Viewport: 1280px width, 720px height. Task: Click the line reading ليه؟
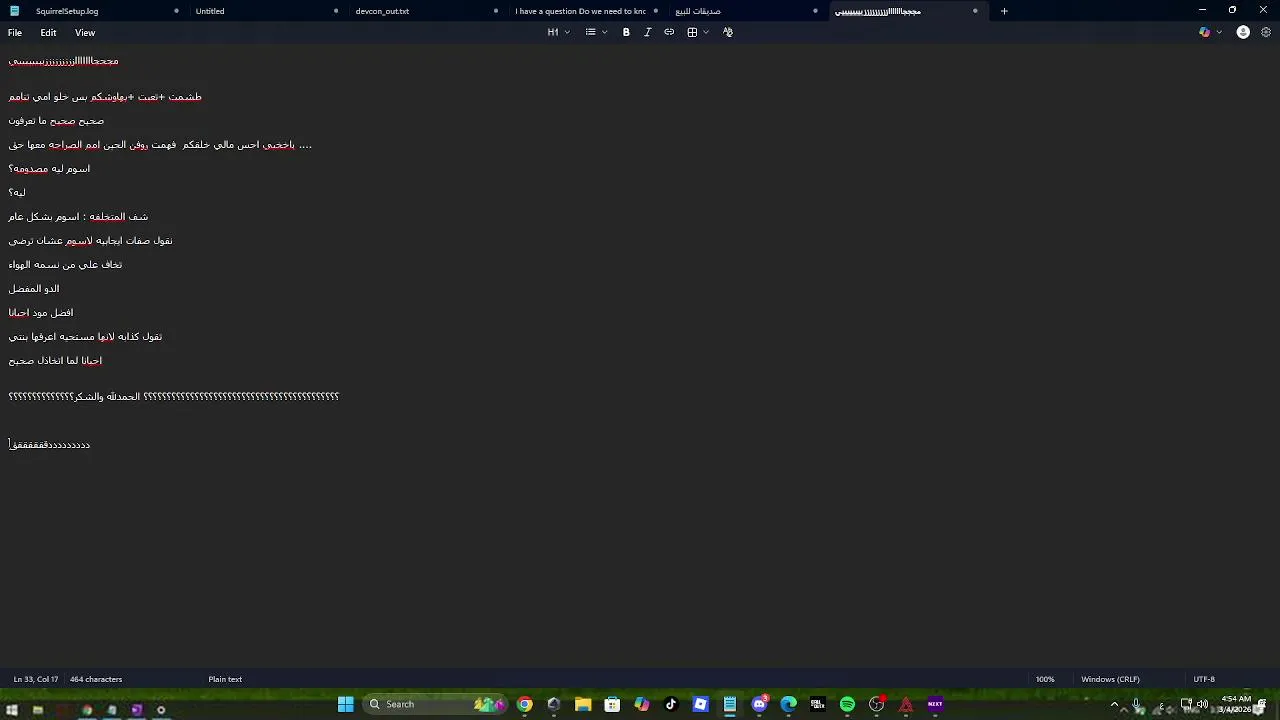[x=17, y=192]
